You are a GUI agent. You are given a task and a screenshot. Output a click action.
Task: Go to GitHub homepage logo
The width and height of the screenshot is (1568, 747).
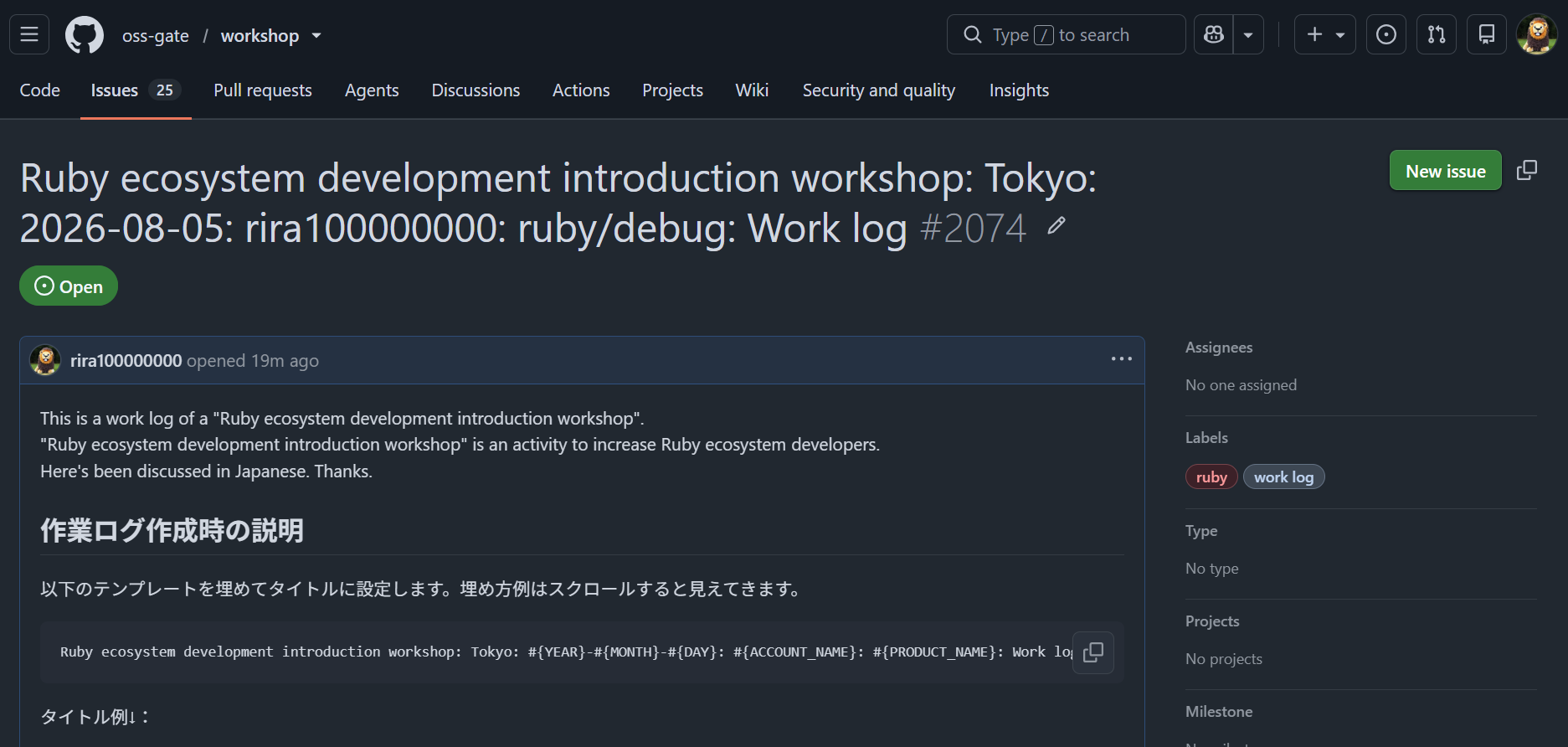[x=85, y=34]
